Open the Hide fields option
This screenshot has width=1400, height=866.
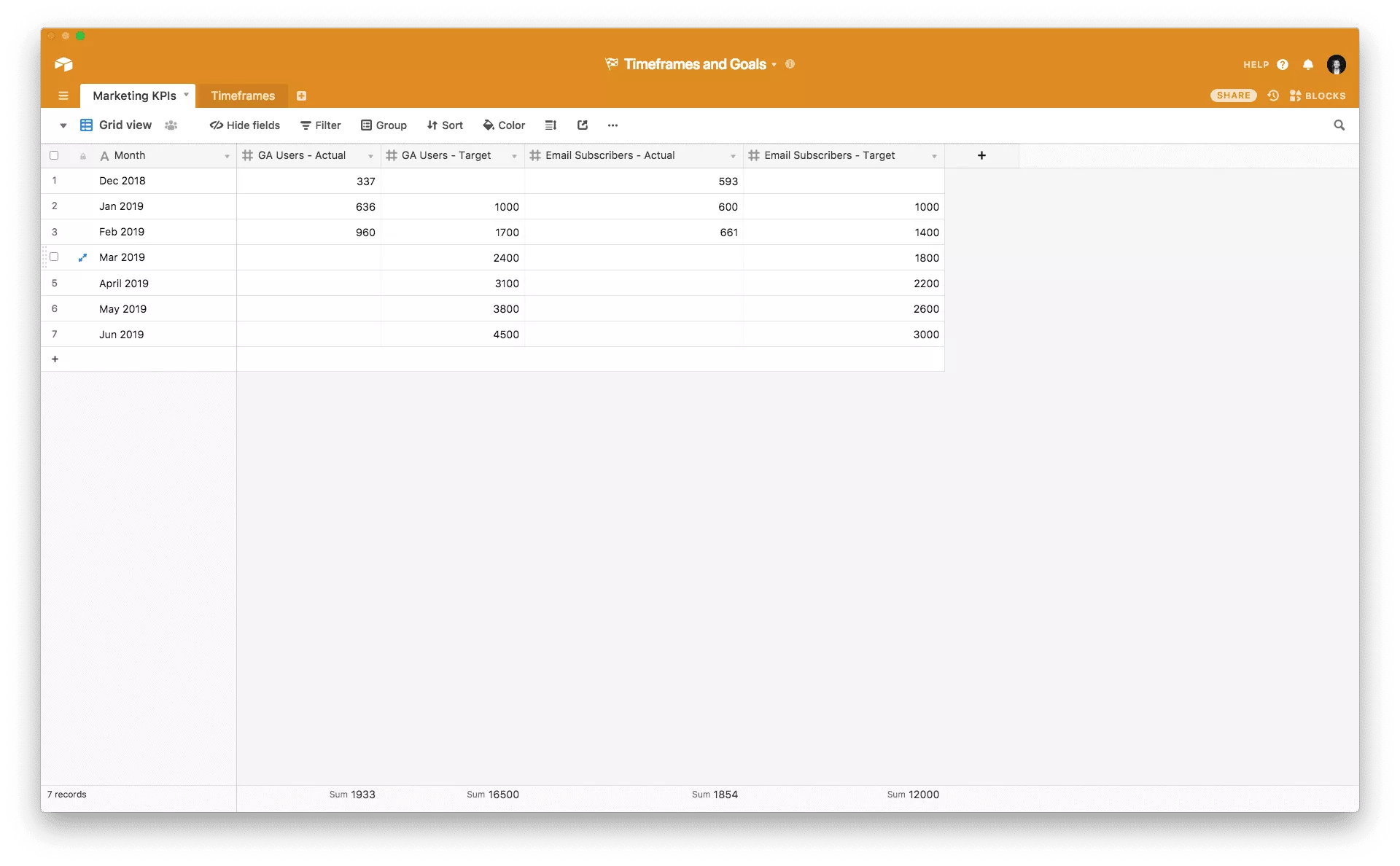(x=244, y=125)
